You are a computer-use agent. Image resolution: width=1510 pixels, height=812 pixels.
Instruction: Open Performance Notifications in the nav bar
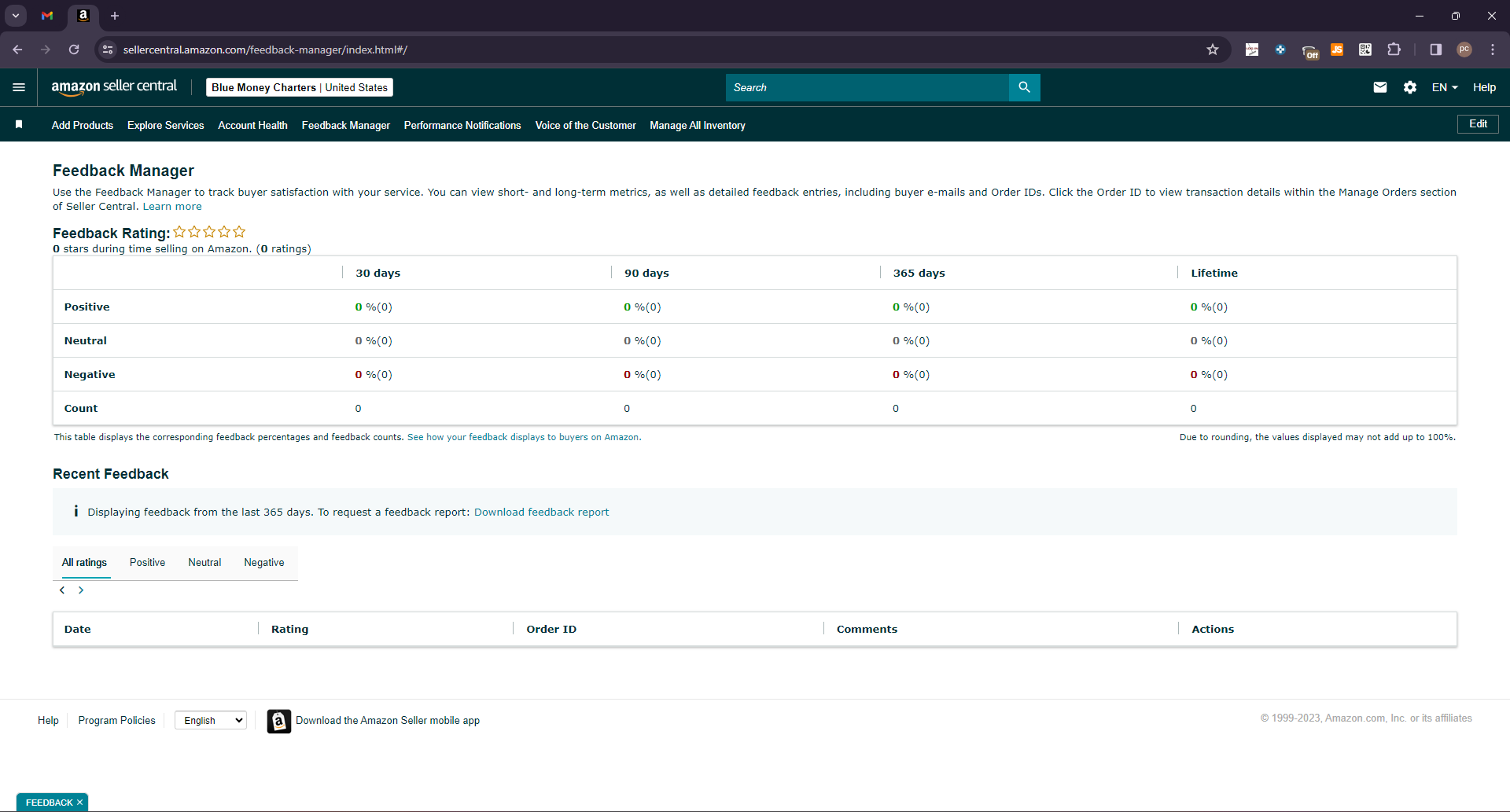(462, 125)
